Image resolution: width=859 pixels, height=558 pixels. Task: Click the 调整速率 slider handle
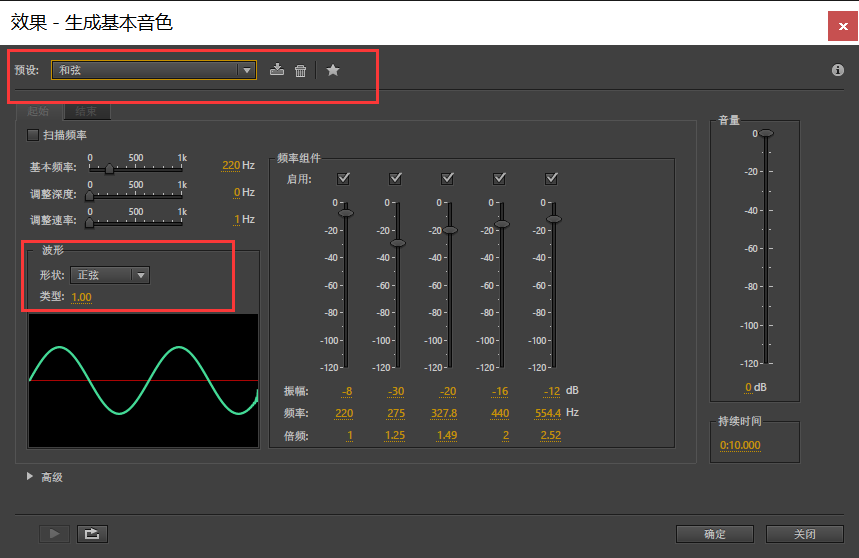(x=89, y=222)
